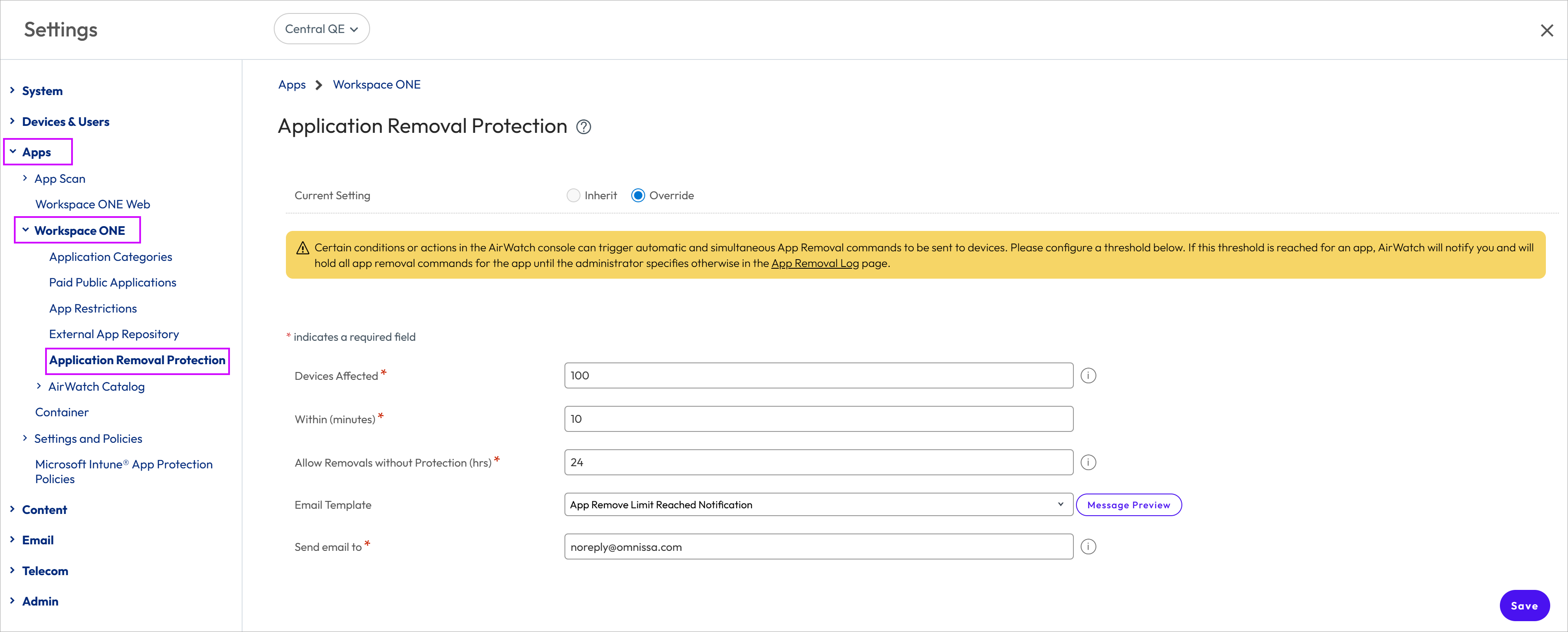Click the Send email to field
Image resolution: width=1568 pixels, height=632 pixels.
click(x=818, y=547)
